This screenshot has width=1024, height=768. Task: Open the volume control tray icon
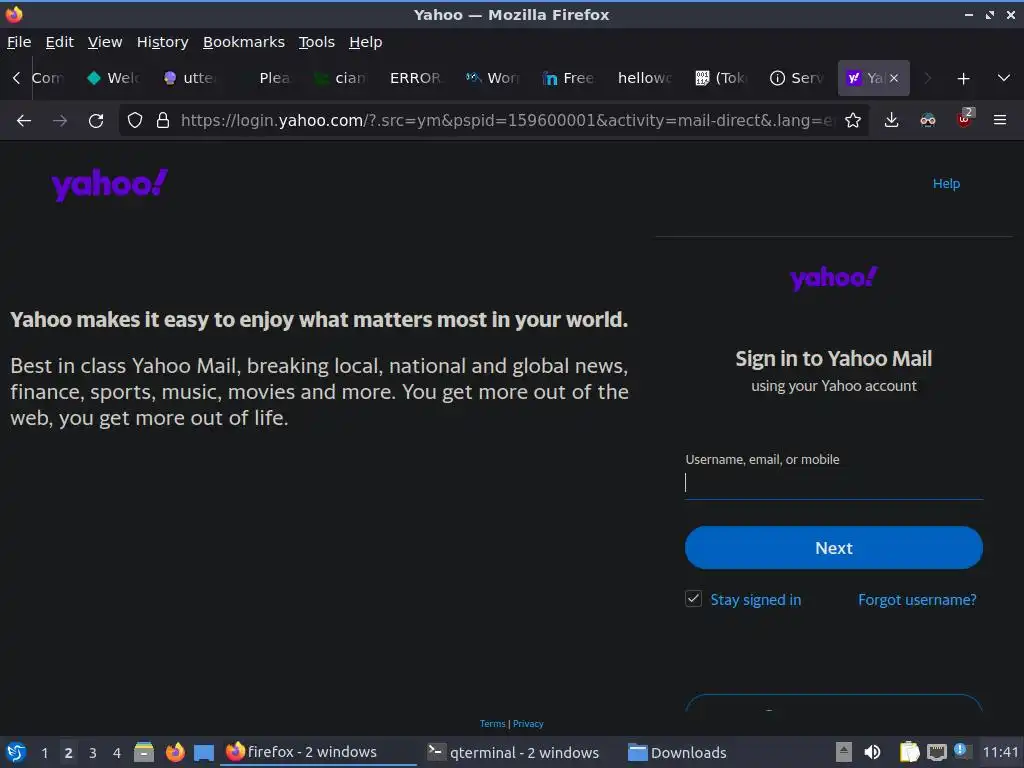pos(872,752)
